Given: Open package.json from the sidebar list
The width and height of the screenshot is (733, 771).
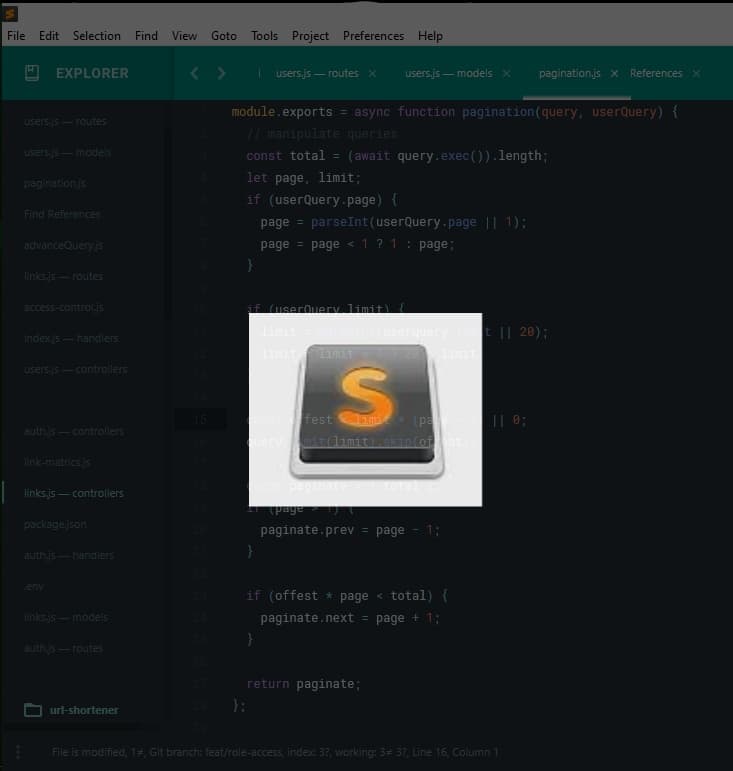Looking at the screenshot, I should click(55, 524).
